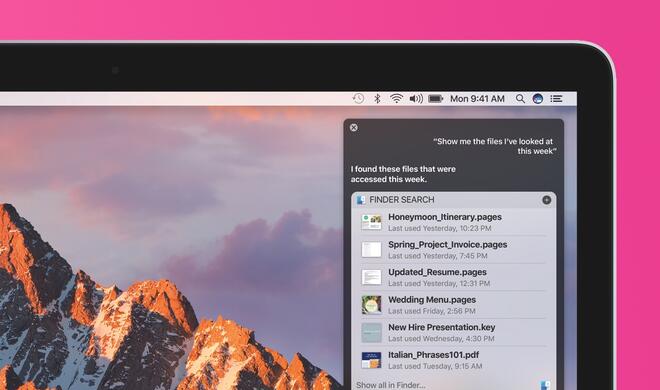The image size is (660, 390).
Task: Check the battery status icon
Action: (435, 98)
